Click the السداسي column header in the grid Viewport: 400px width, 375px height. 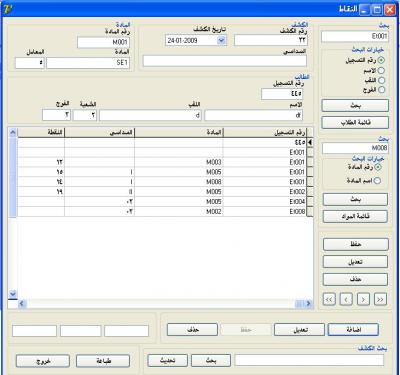[x=100, y=133]
